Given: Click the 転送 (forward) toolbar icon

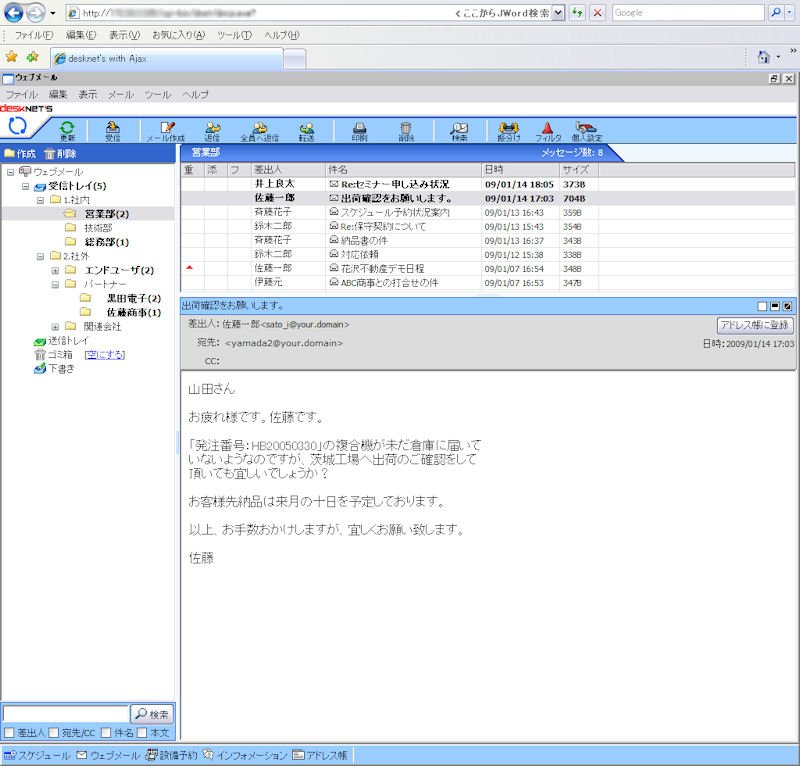Looking at the screenshot, I should (307, 131).
